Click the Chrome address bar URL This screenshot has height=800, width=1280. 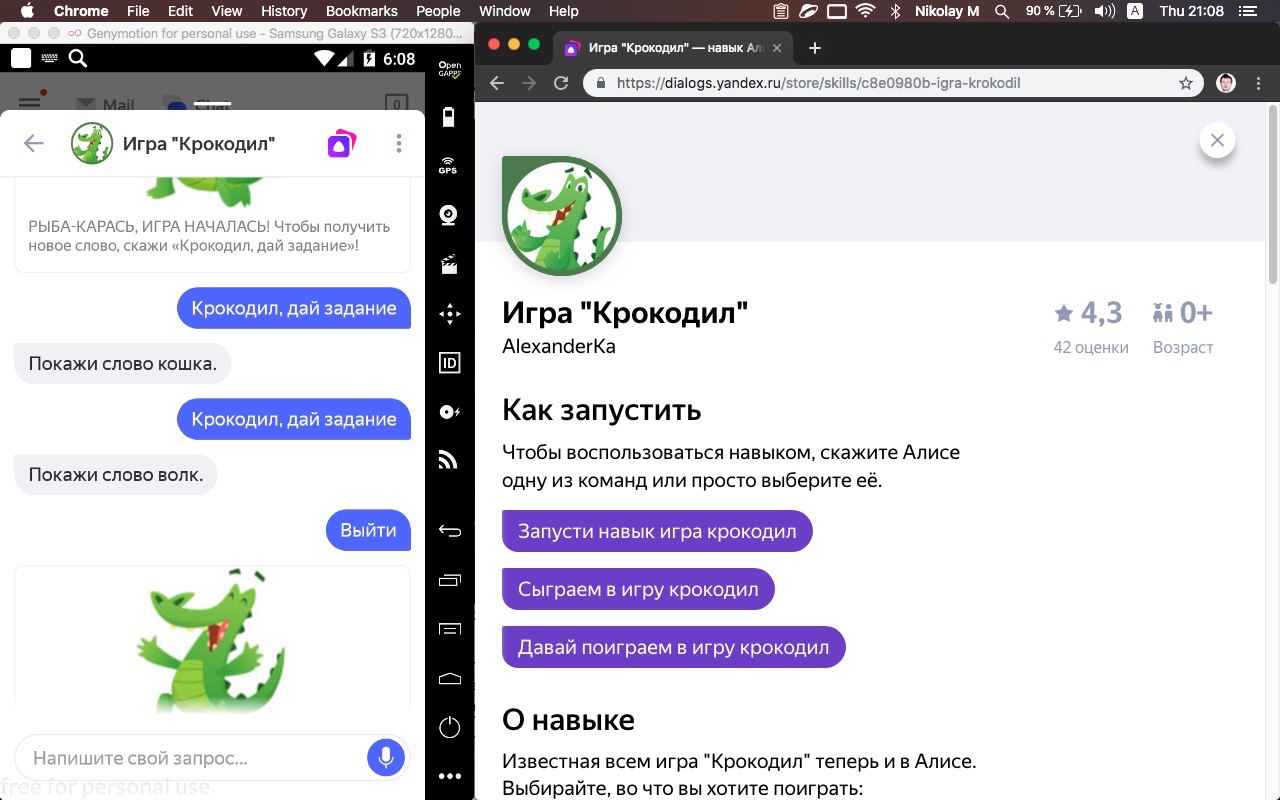pyautogui.click(x=818, y=83)
